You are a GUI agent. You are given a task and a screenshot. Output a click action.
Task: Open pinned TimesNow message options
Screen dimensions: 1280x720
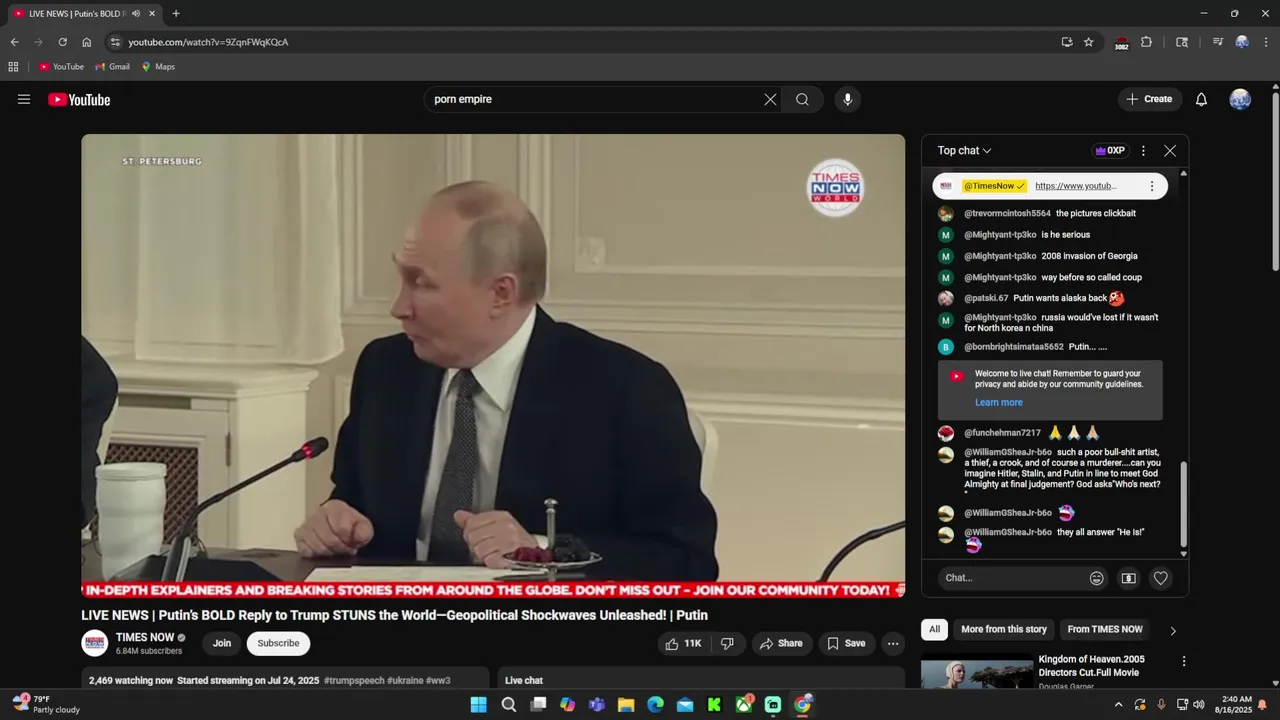click(1151, 186)
